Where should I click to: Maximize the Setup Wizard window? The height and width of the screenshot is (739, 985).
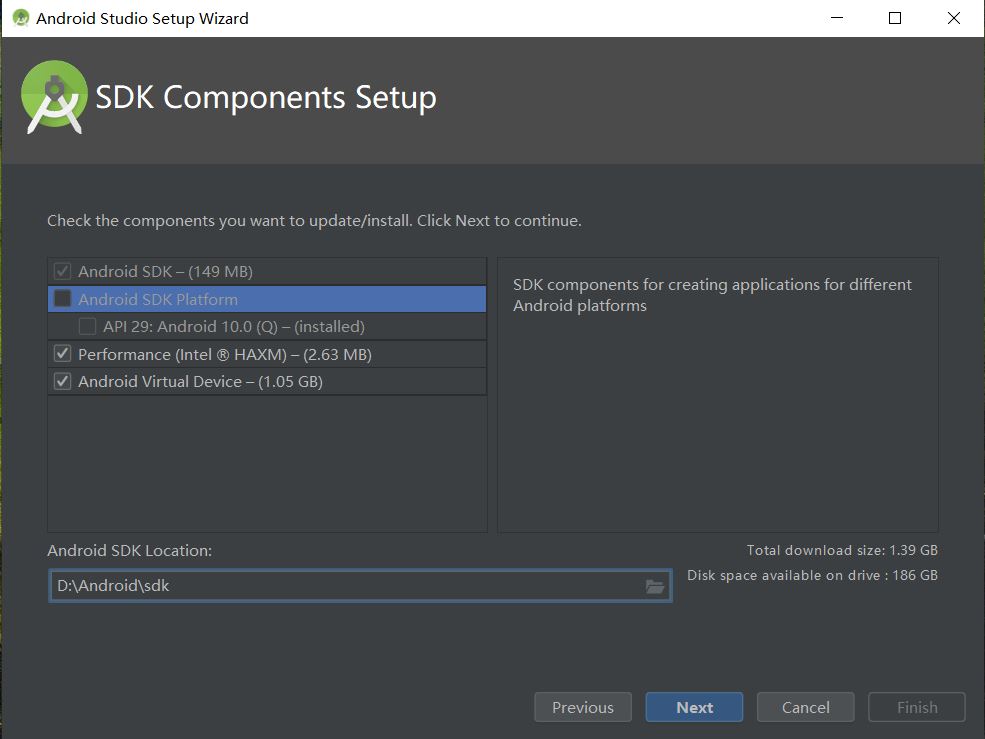click(x=895, y=18)
